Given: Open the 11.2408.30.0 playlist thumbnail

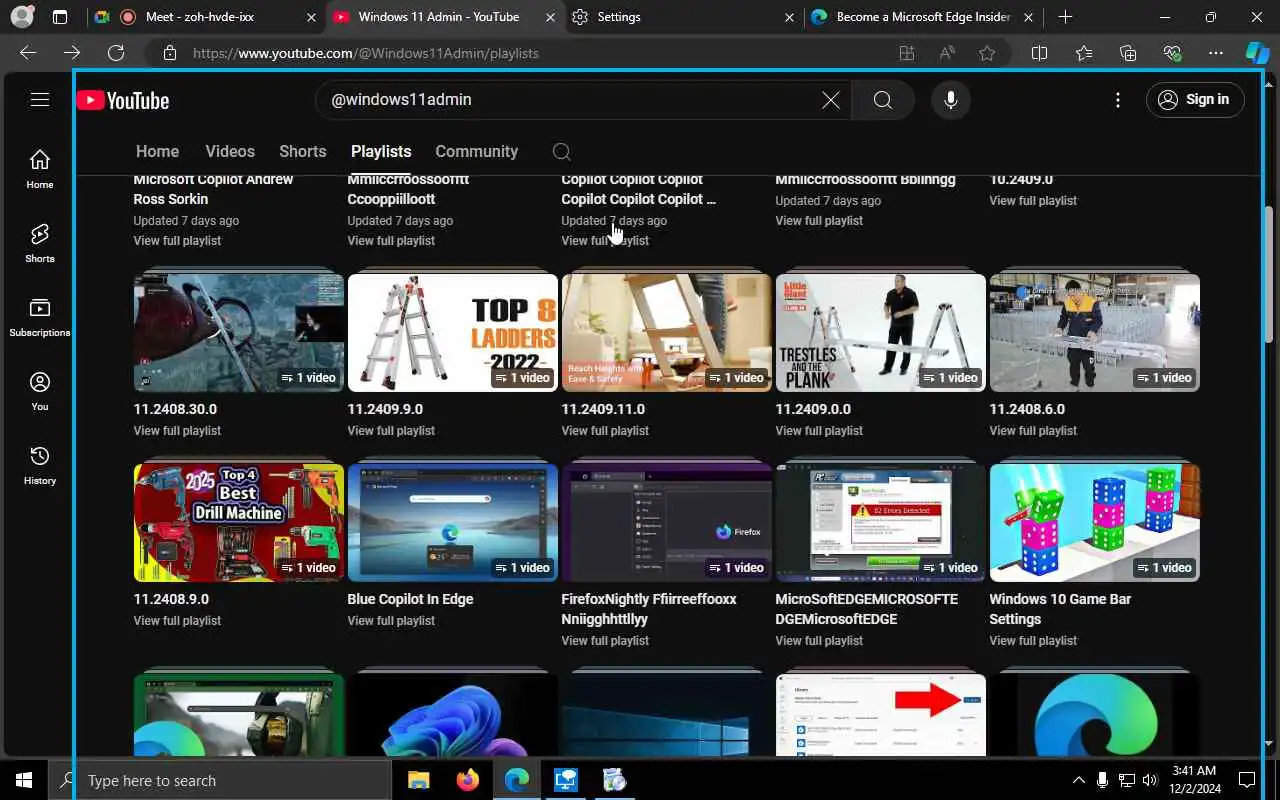Looking at the screenshot, I should click(239, 332).
